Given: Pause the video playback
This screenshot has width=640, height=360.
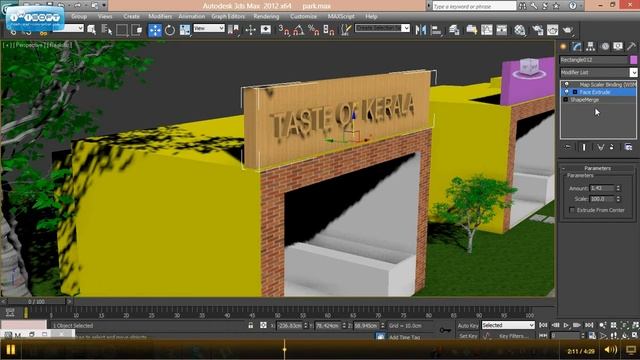Looking at the screenshot, I should [x=11, y=349].
